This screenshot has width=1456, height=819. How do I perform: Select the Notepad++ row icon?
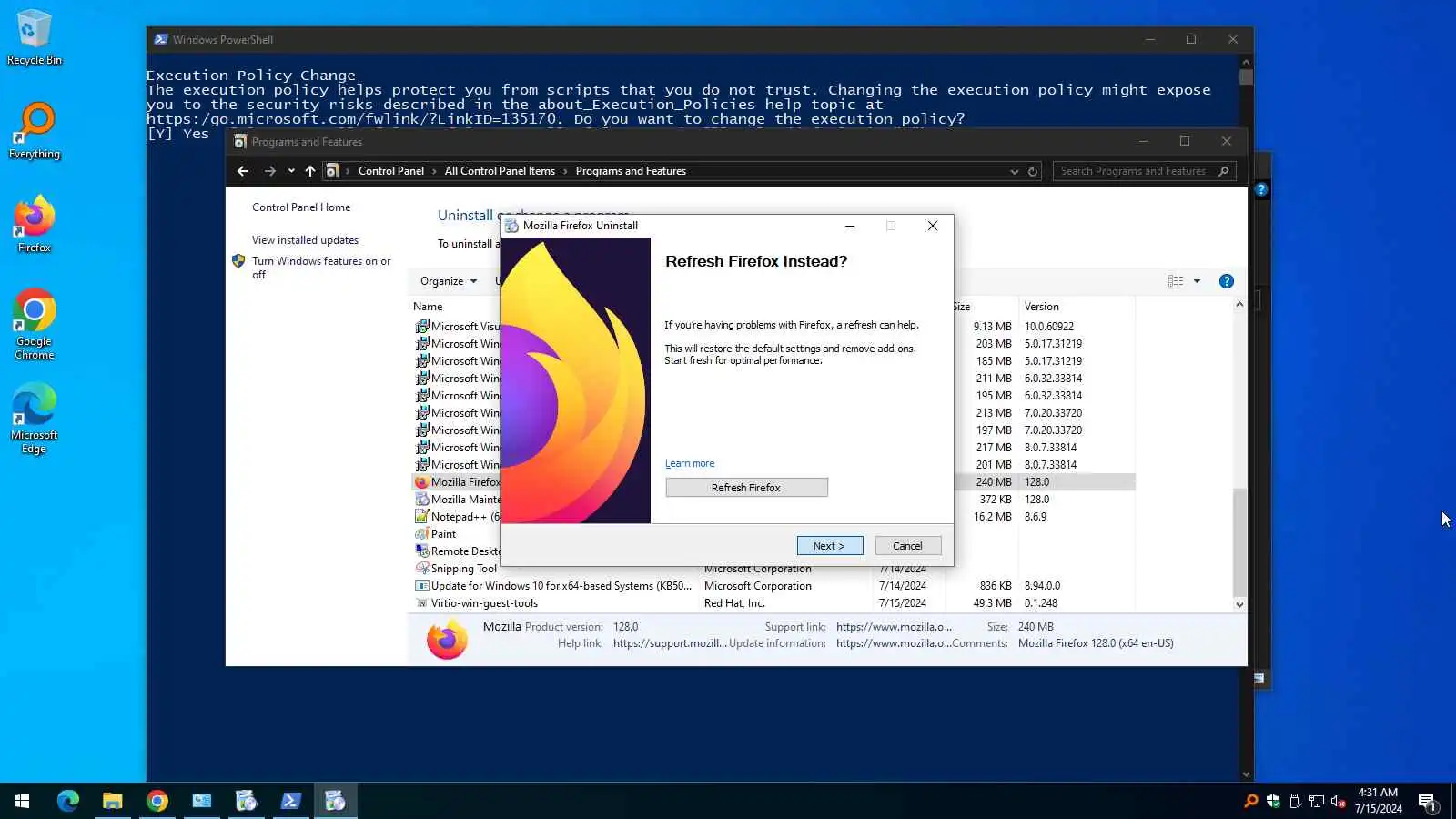pos(422,517)
